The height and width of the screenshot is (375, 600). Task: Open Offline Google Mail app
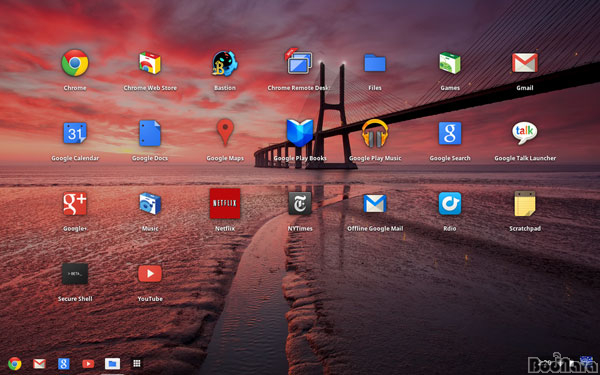click(x=375, y=203)
